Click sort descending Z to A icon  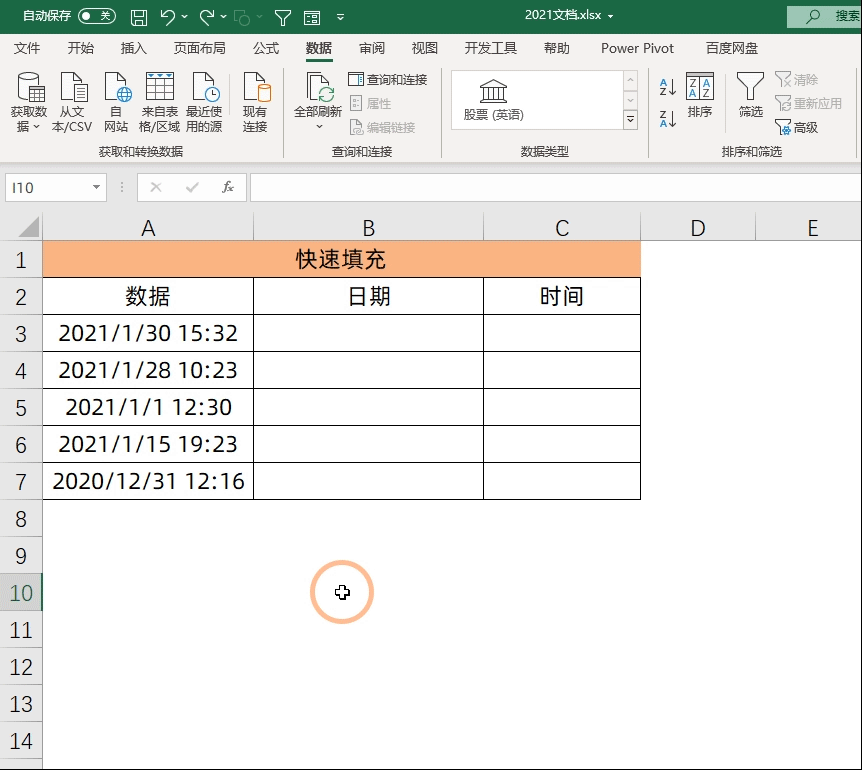(x=667, y=118)
